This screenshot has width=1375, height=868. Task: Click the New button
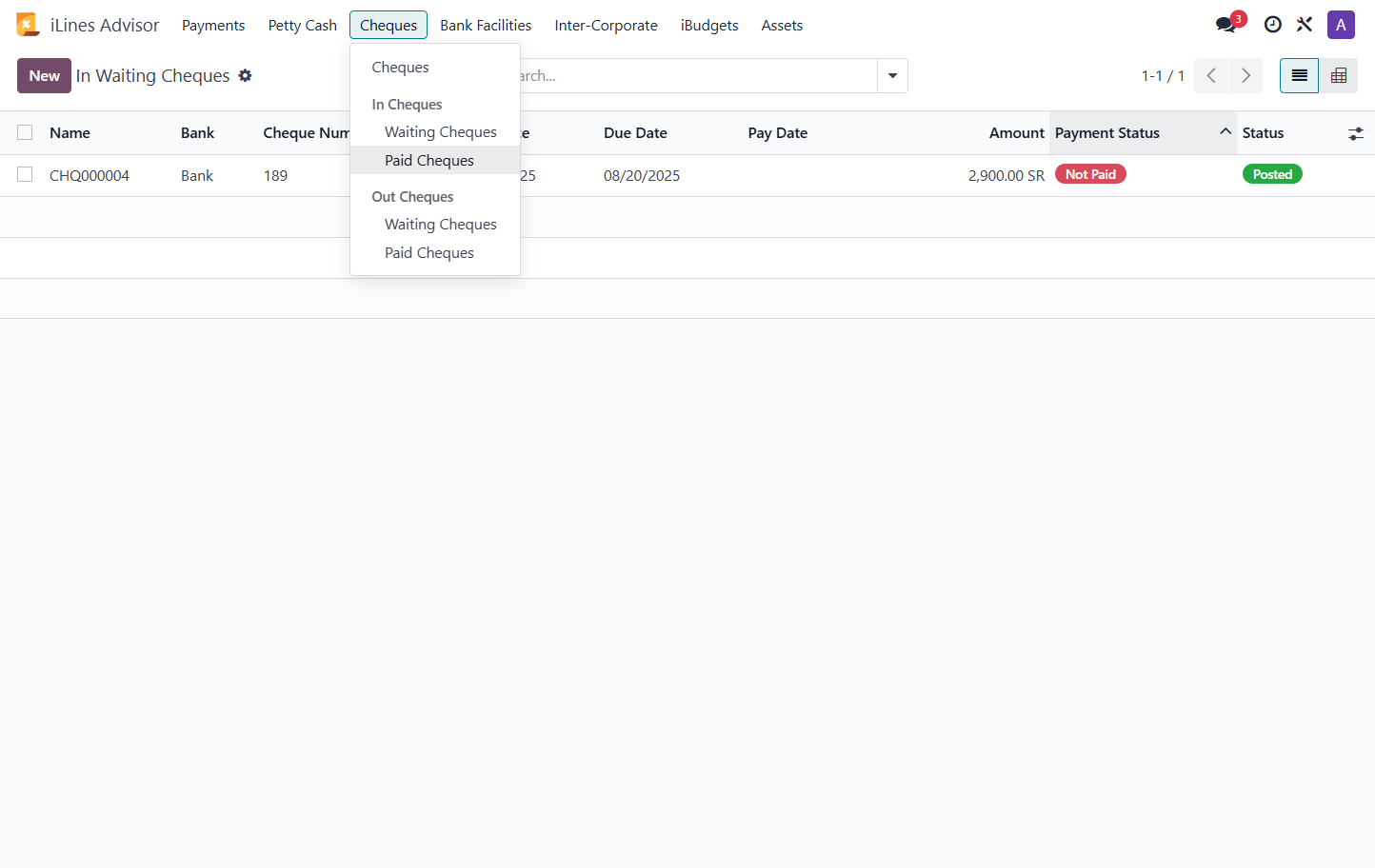44,75
